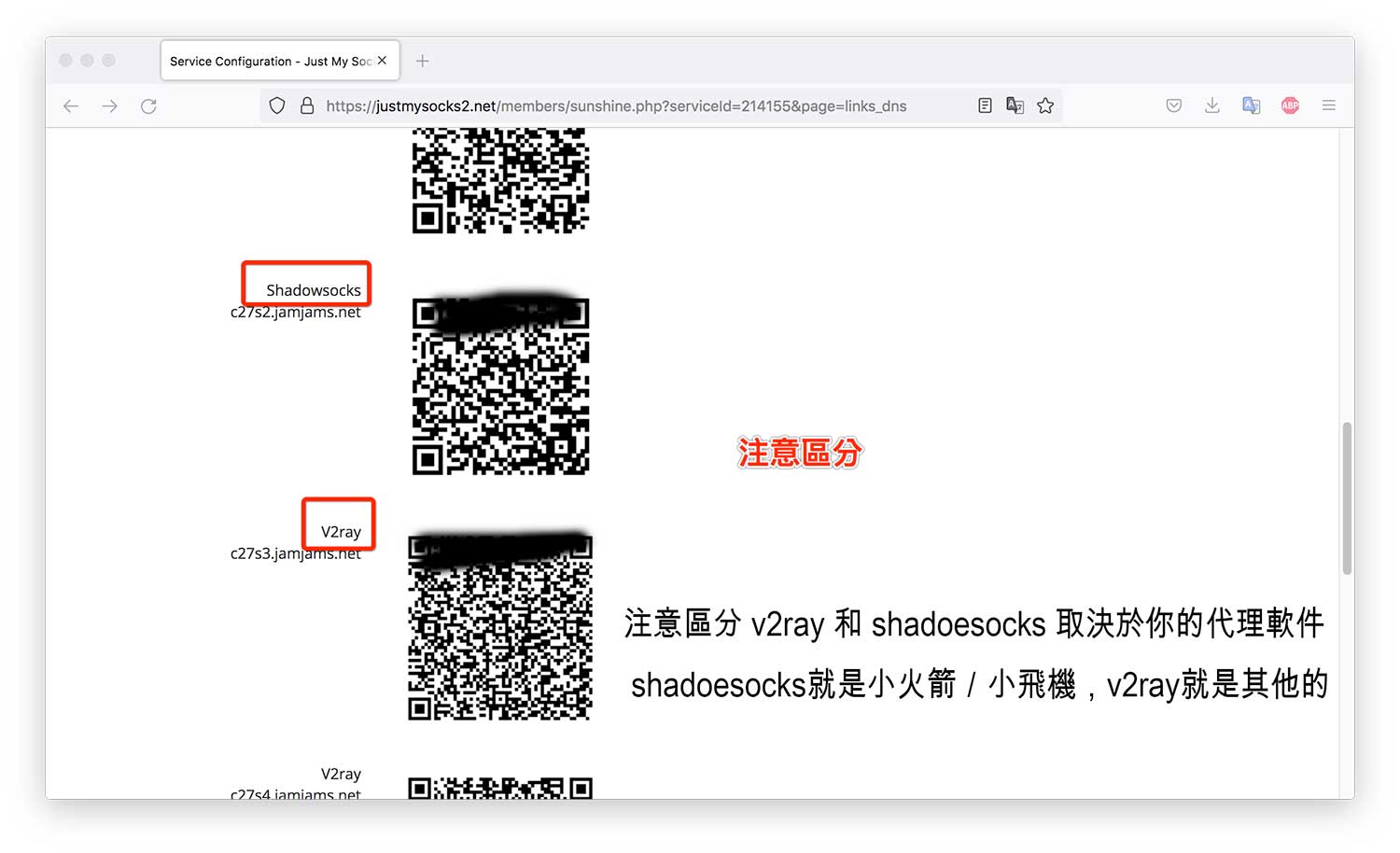Click the Shadowsocks c27s2 QR code
The image size is (1400, 853).
click(500, 386)
